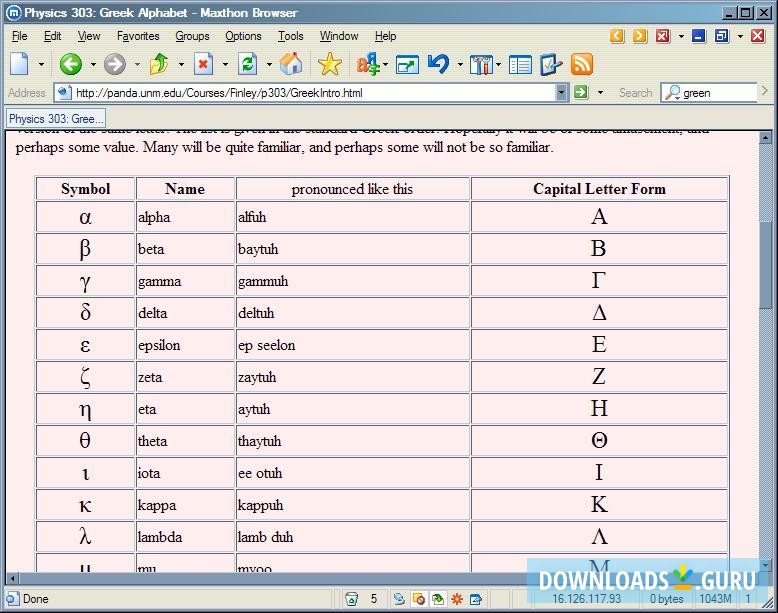Screen dimensions: 778x613
Task: Click the blue edit note icon in status bar
Action: click(476, 599)
